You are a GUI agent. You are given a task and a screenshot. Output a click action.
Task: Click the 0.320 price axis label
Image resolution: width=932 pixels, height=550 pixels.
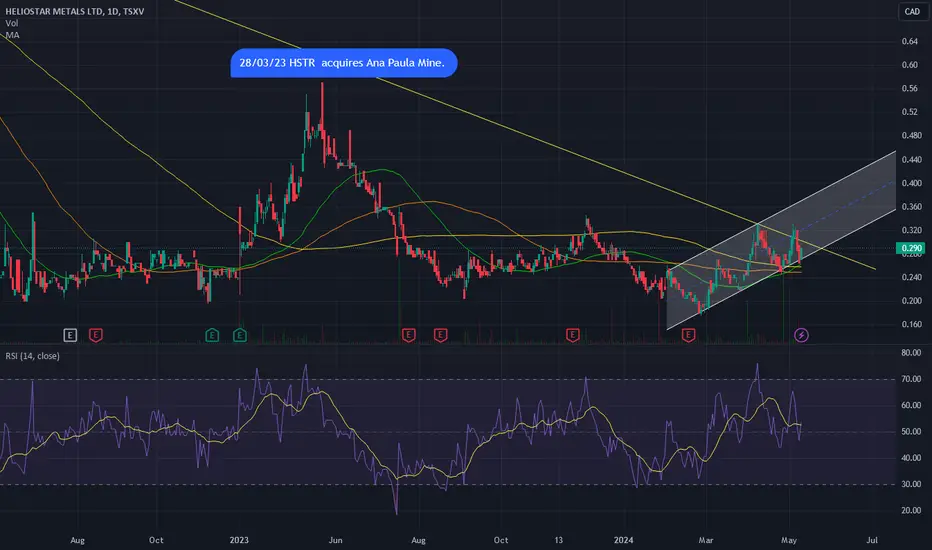tap(912, 230)
